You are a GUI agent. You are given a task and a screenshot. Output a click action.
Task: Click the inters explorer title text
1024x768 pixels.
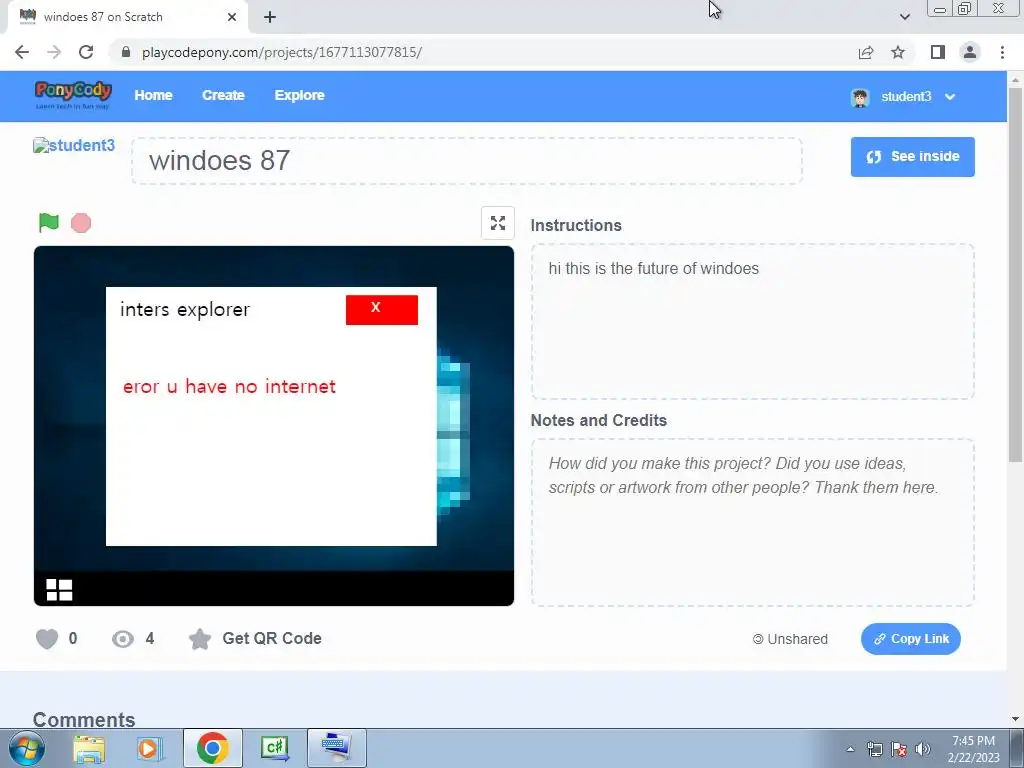tap(185, 310)
